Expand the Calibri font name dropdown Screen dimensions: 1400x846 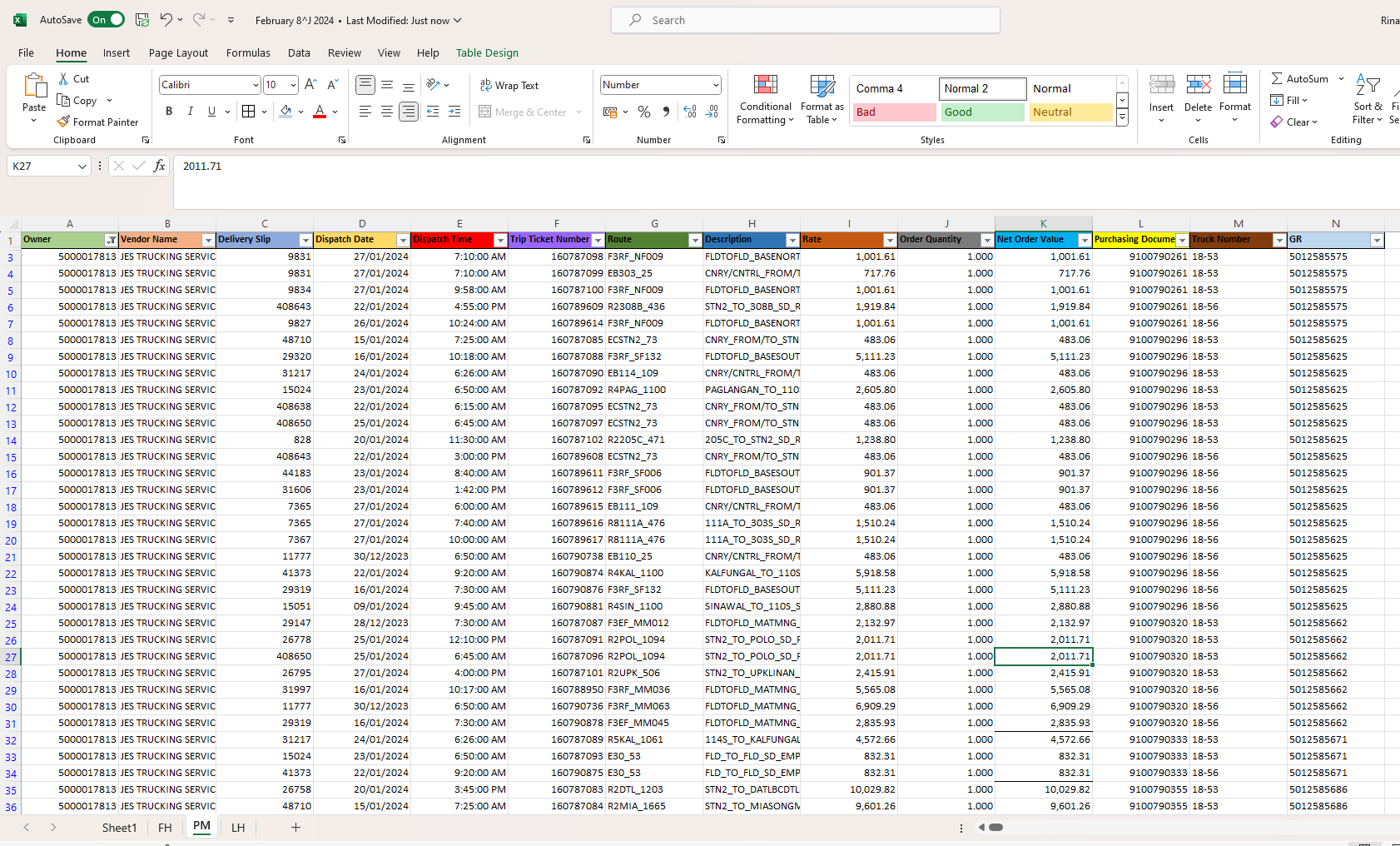click(x=255, y=85)
